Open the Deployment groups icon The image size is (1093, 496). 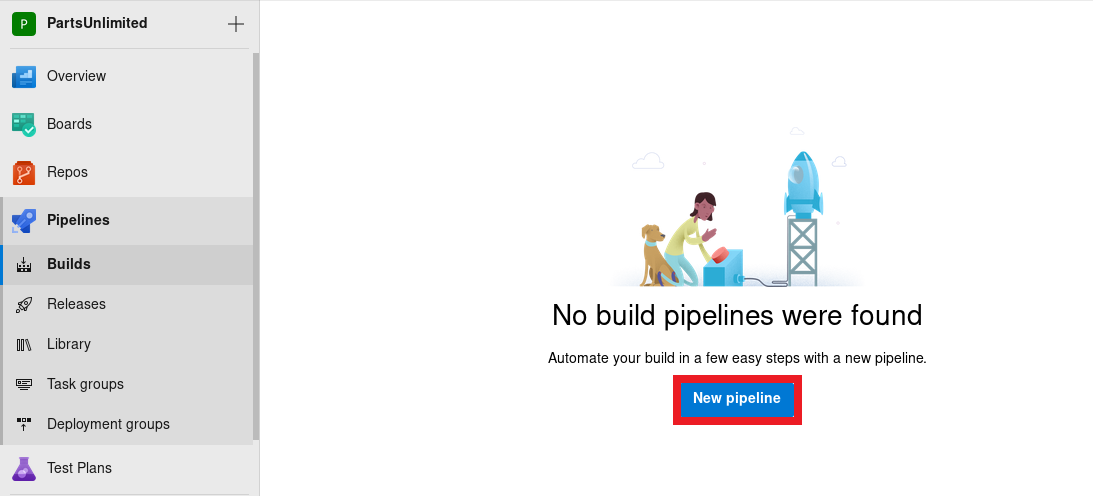click(24, 424)
